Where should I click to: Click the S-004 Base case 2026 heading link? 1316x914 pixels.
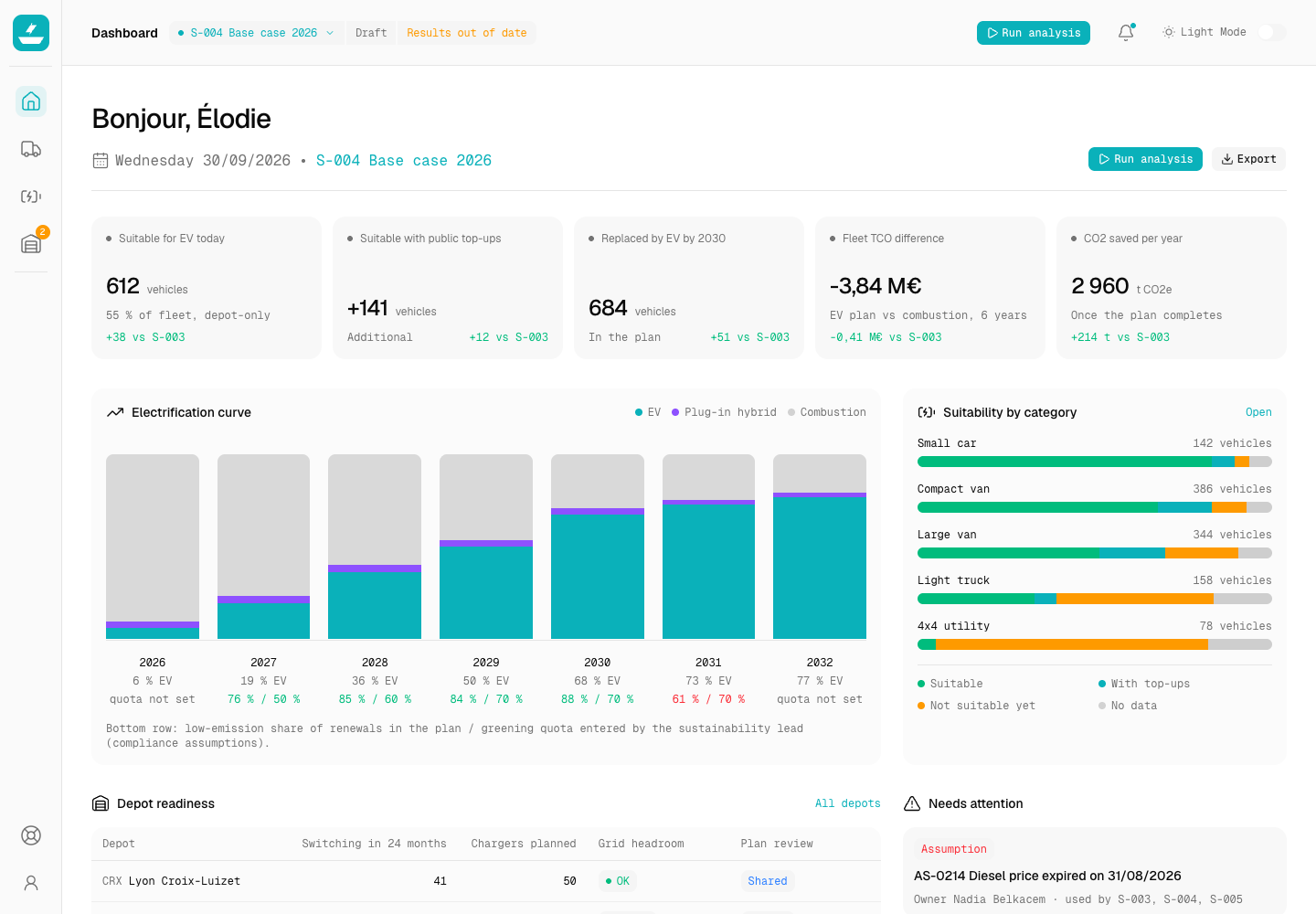click(x=404, y=161)
